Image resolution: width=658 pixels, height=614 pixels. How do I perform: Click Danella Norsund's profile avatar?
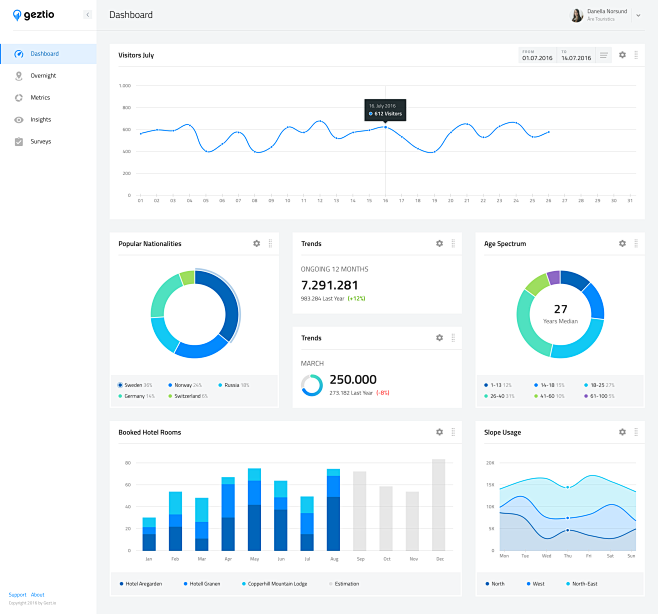[577, 15]
